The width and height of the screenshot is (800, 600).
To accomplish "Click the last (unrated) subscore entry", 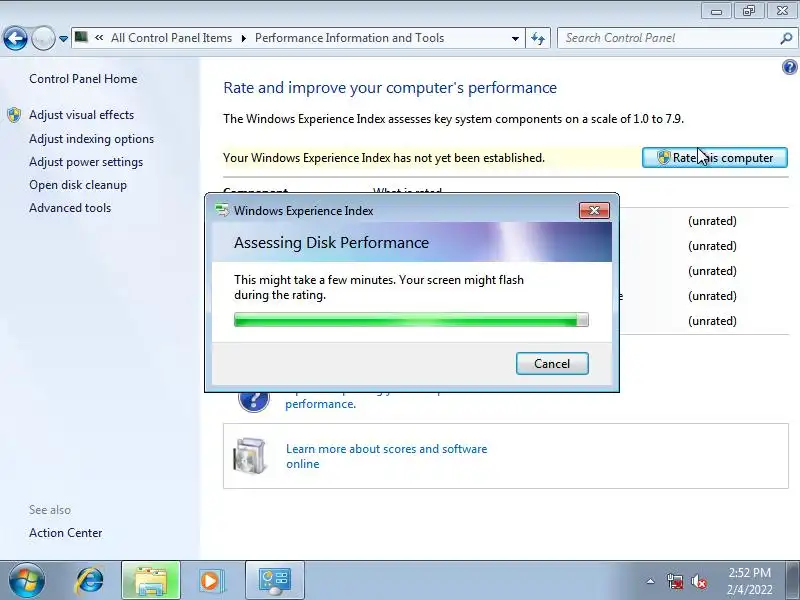I will coord(712,321).
